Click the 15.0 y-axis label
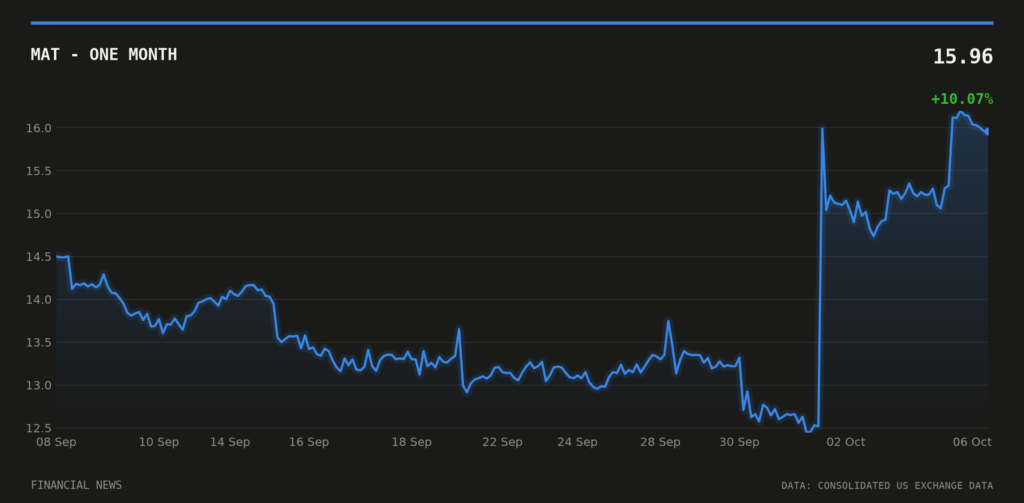1024x503 pixels. 39,214
